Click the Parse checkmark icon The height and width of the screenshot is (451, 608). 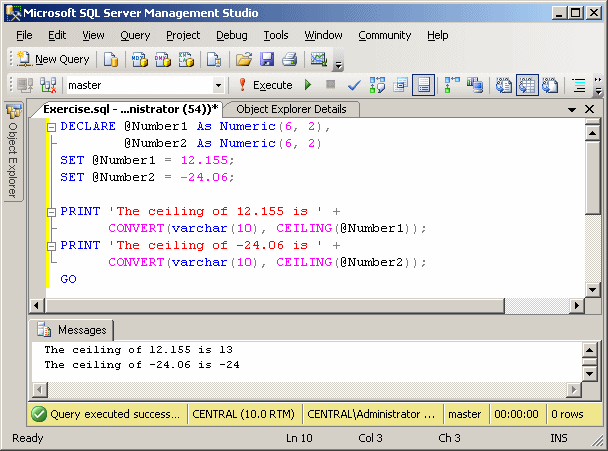(354, 85)
